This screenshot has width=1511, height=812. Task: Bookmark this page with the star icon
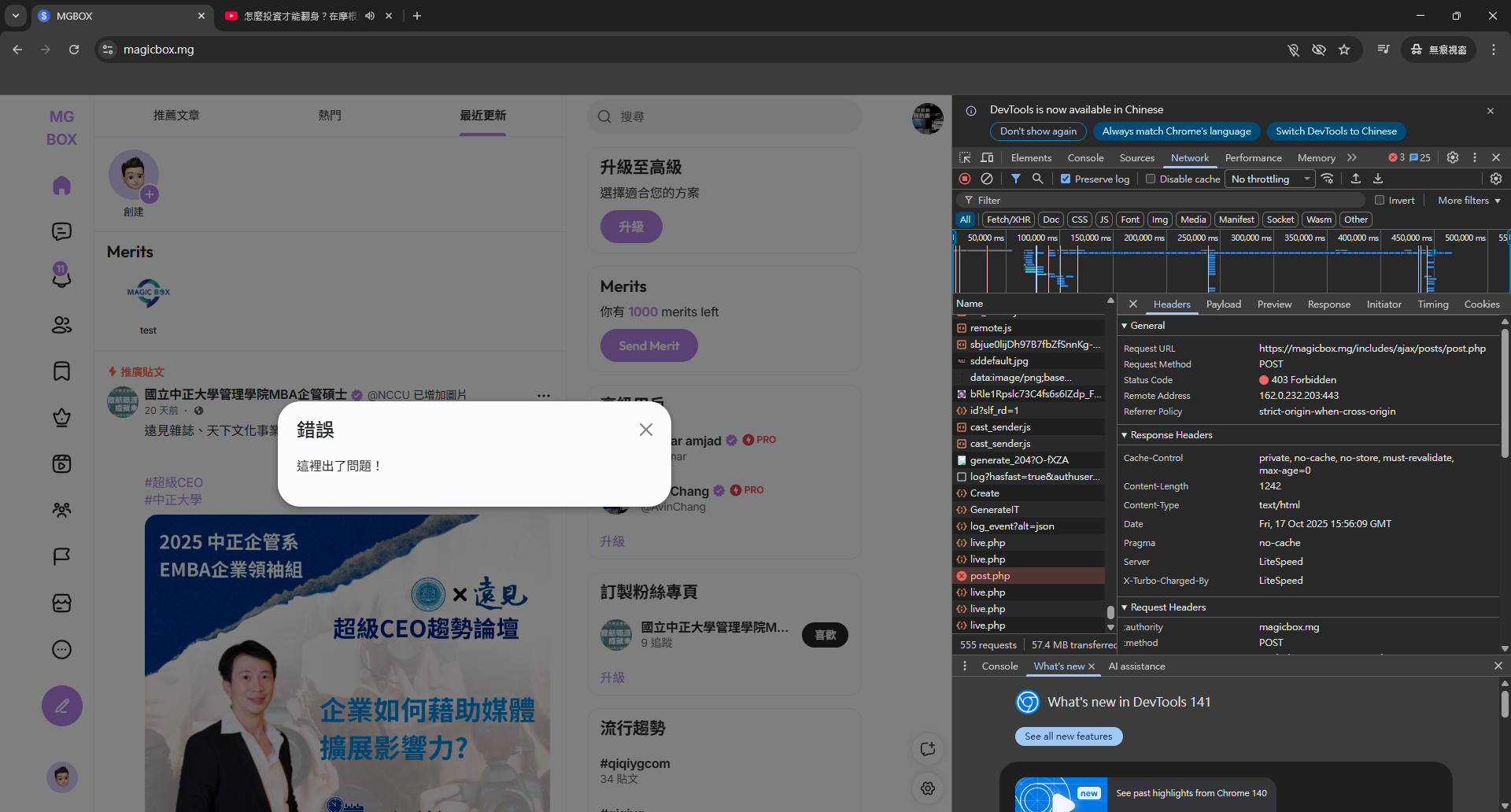point(1344,50)
